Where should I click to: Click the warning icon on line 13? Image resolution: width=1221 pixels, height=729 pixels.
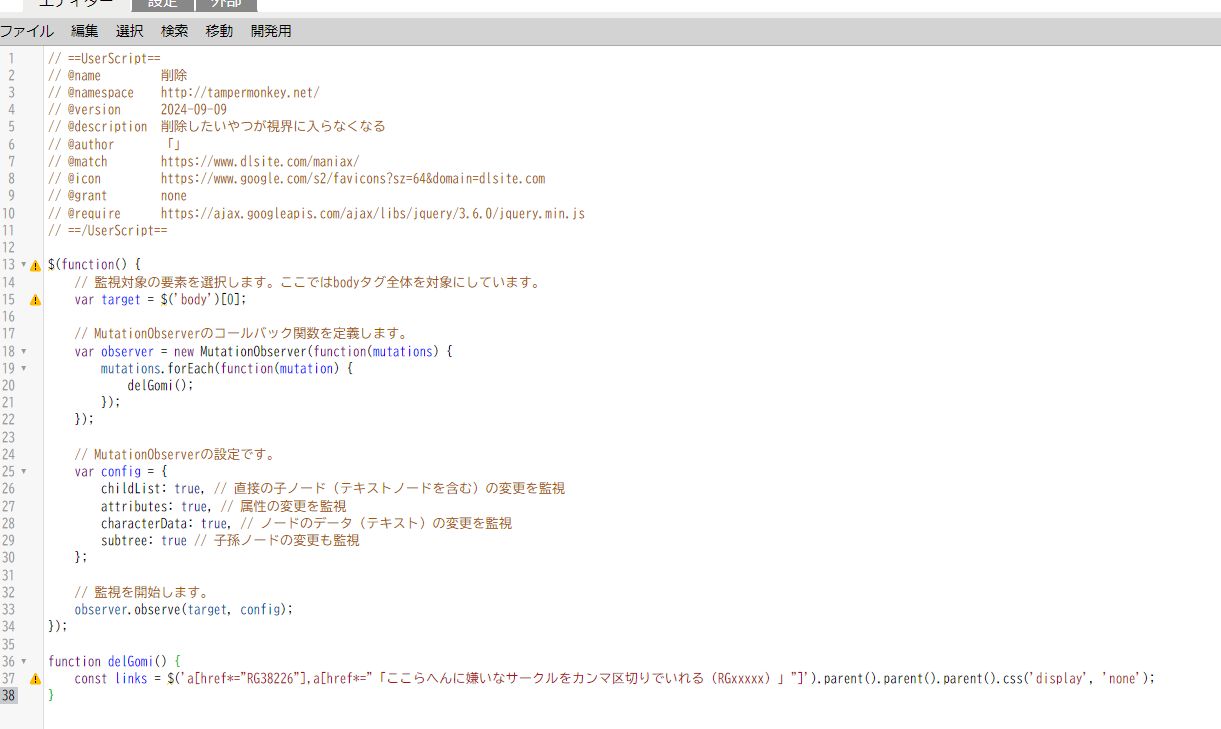pyautogui.click(x=35, y=265)
